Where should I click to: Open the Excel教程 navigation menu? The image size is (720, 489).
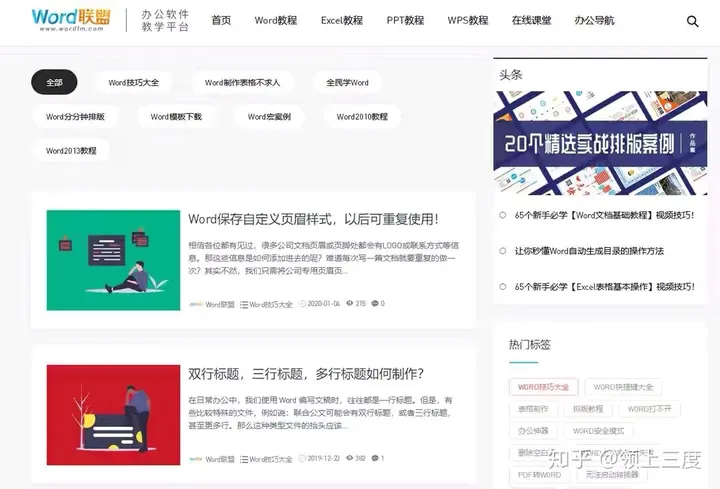pyautogui.click(x=342, y=21)
